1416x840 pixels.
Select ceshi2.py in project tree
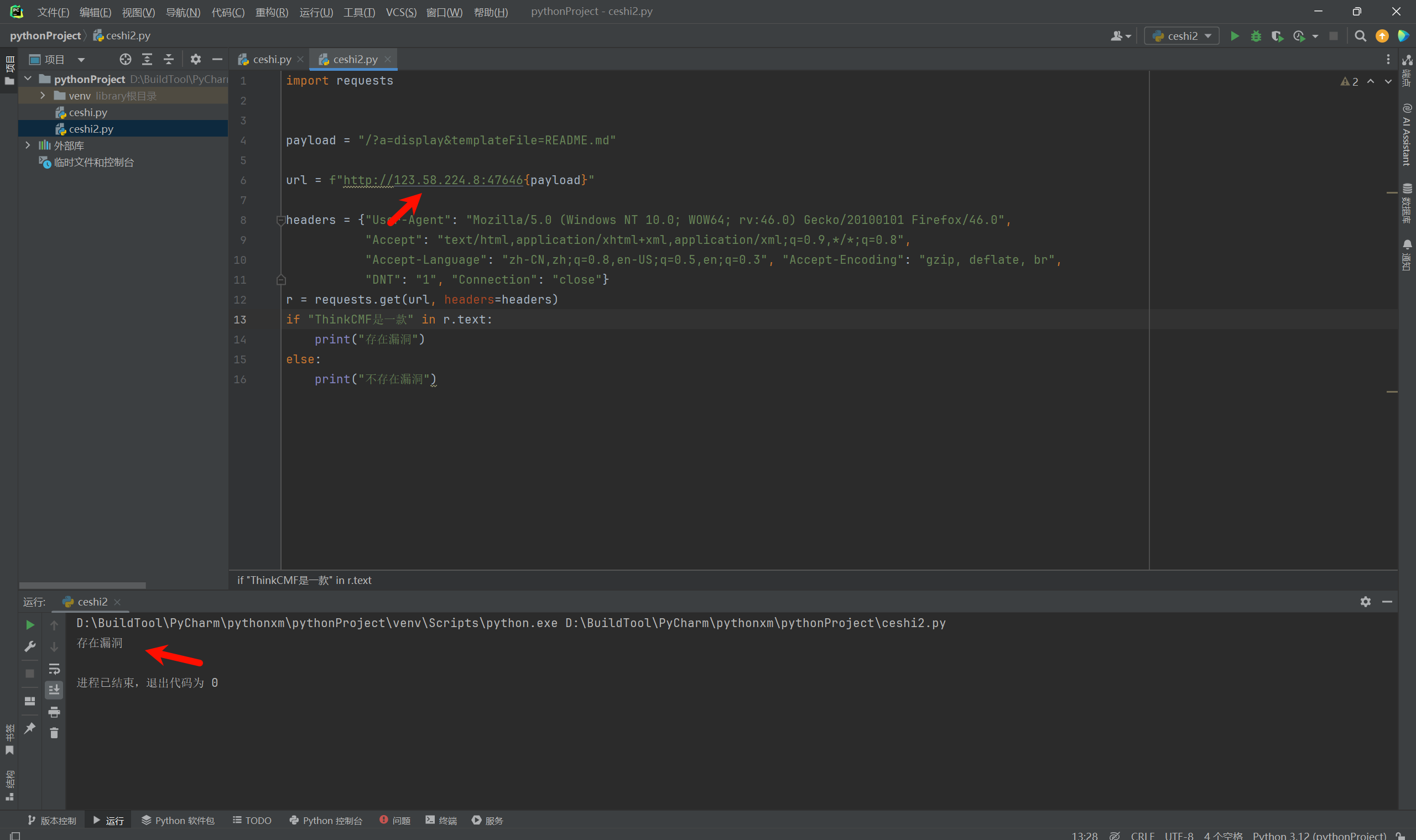(x=91, y=129)
